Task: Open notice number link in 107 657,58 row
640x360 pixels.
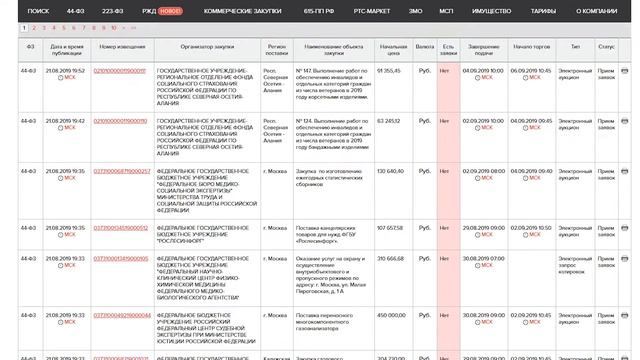Action: (x=121, y=228)
